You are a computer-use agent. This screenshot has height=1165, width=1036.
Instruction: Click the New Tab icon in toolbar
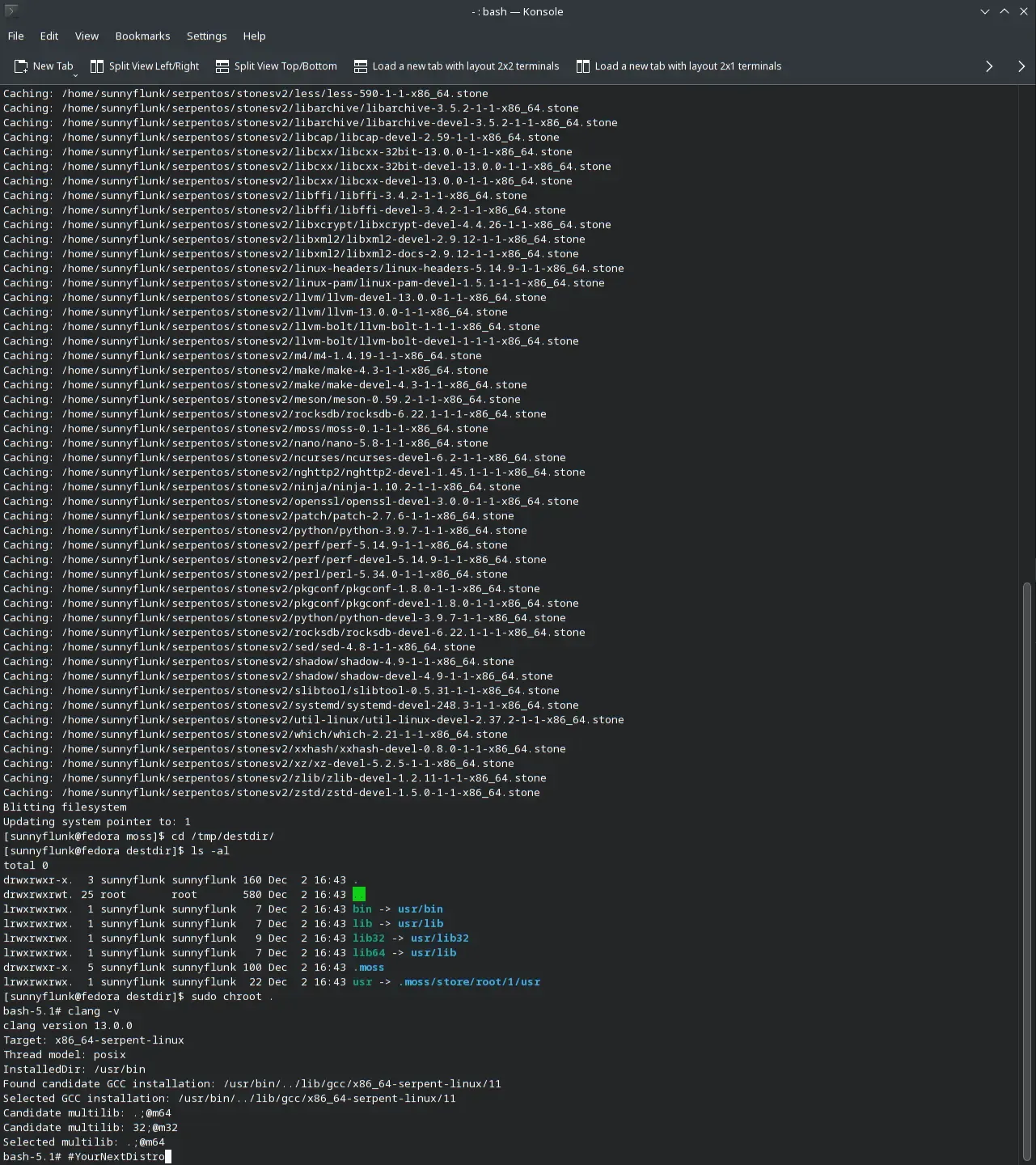tap(21, 66)
